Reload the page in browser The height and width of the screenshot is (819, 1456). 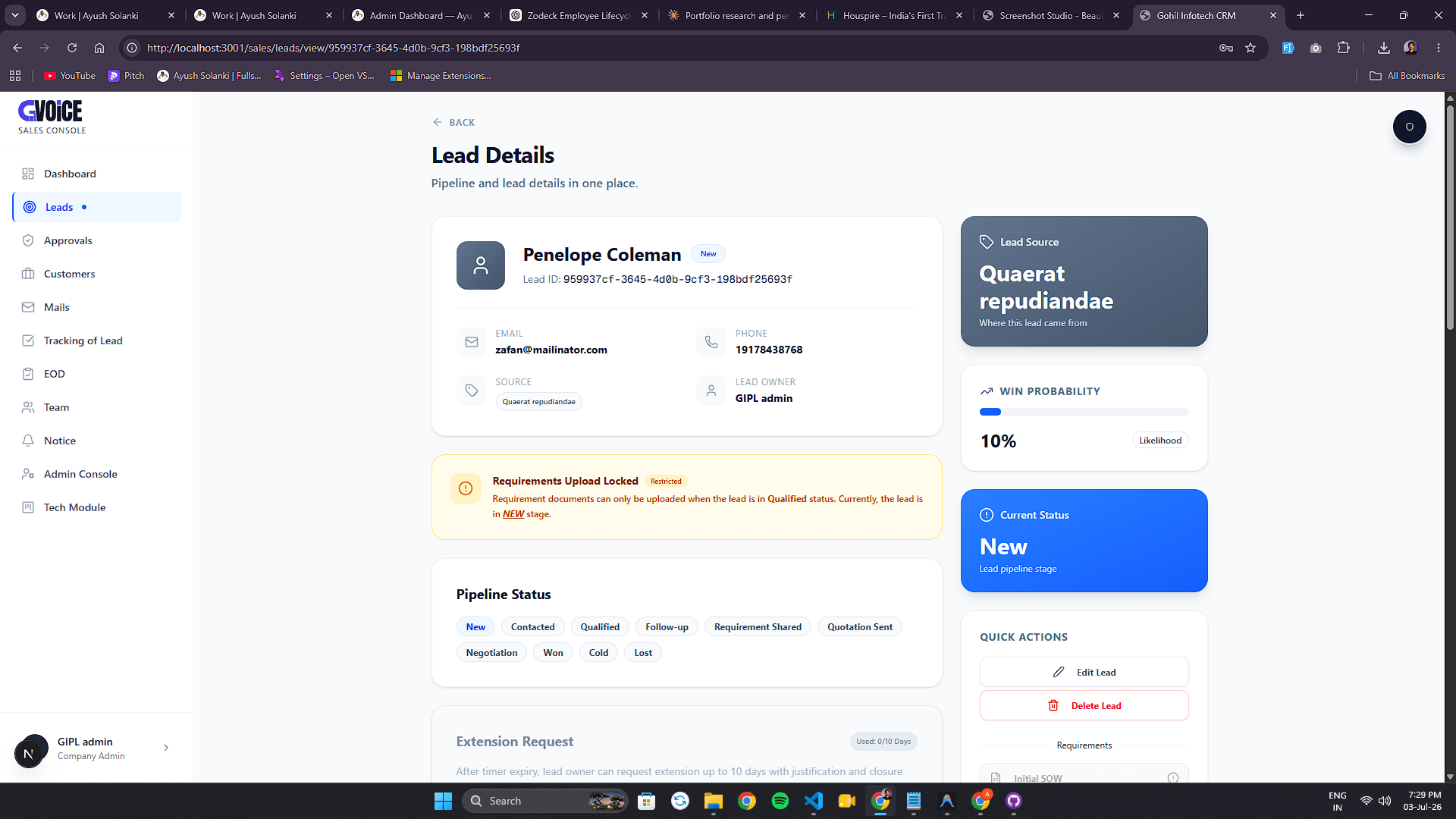coord(72,48)
